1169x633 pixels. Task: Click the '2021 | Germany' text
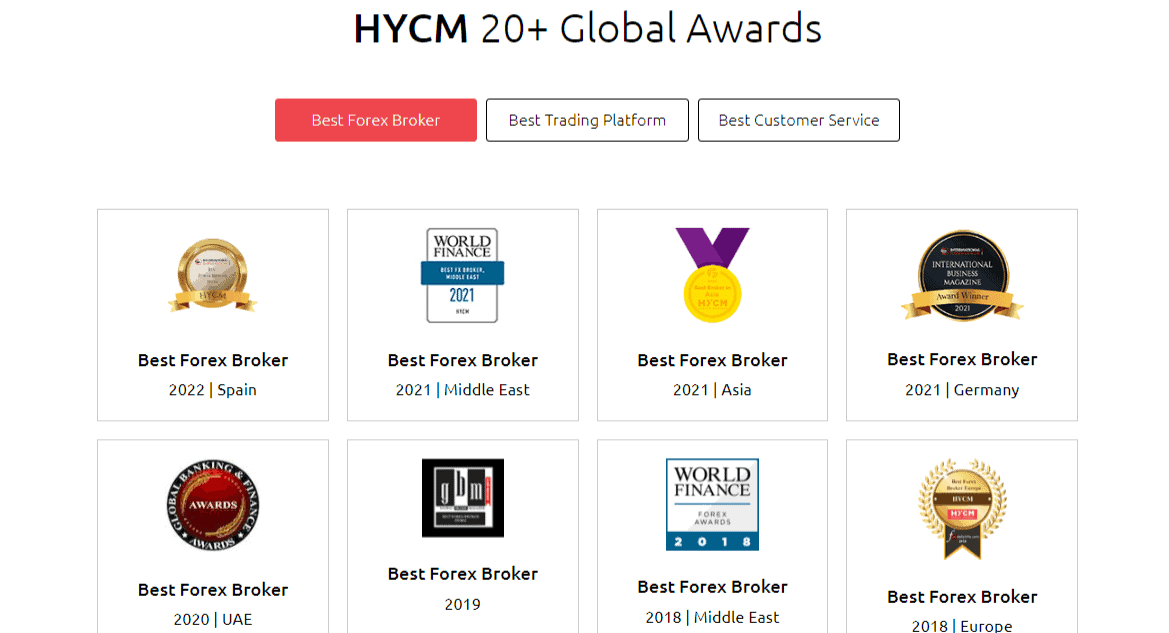[962, 390]
